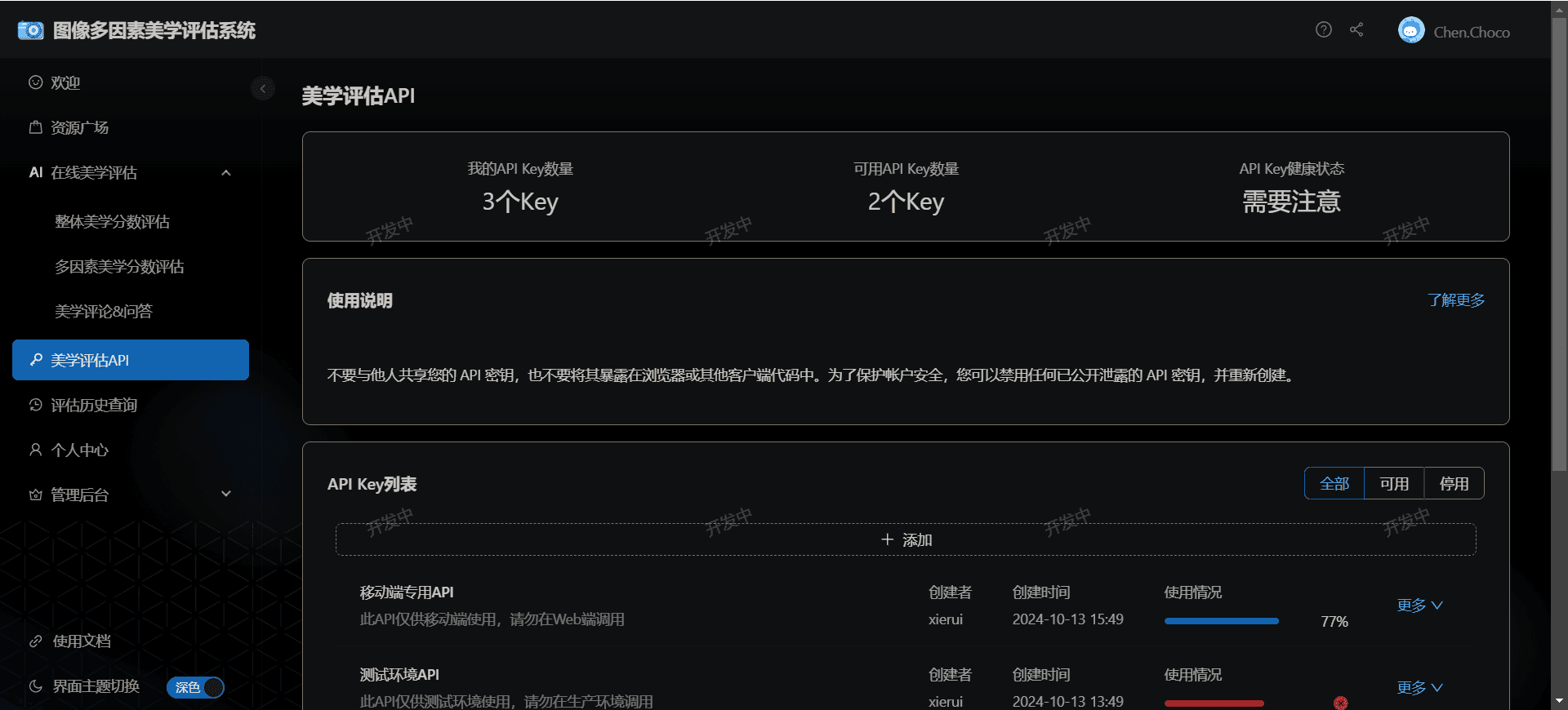Collapse the 在线美学评估 submenu
Screen dimensions: 1568x710
click(226, 173)
